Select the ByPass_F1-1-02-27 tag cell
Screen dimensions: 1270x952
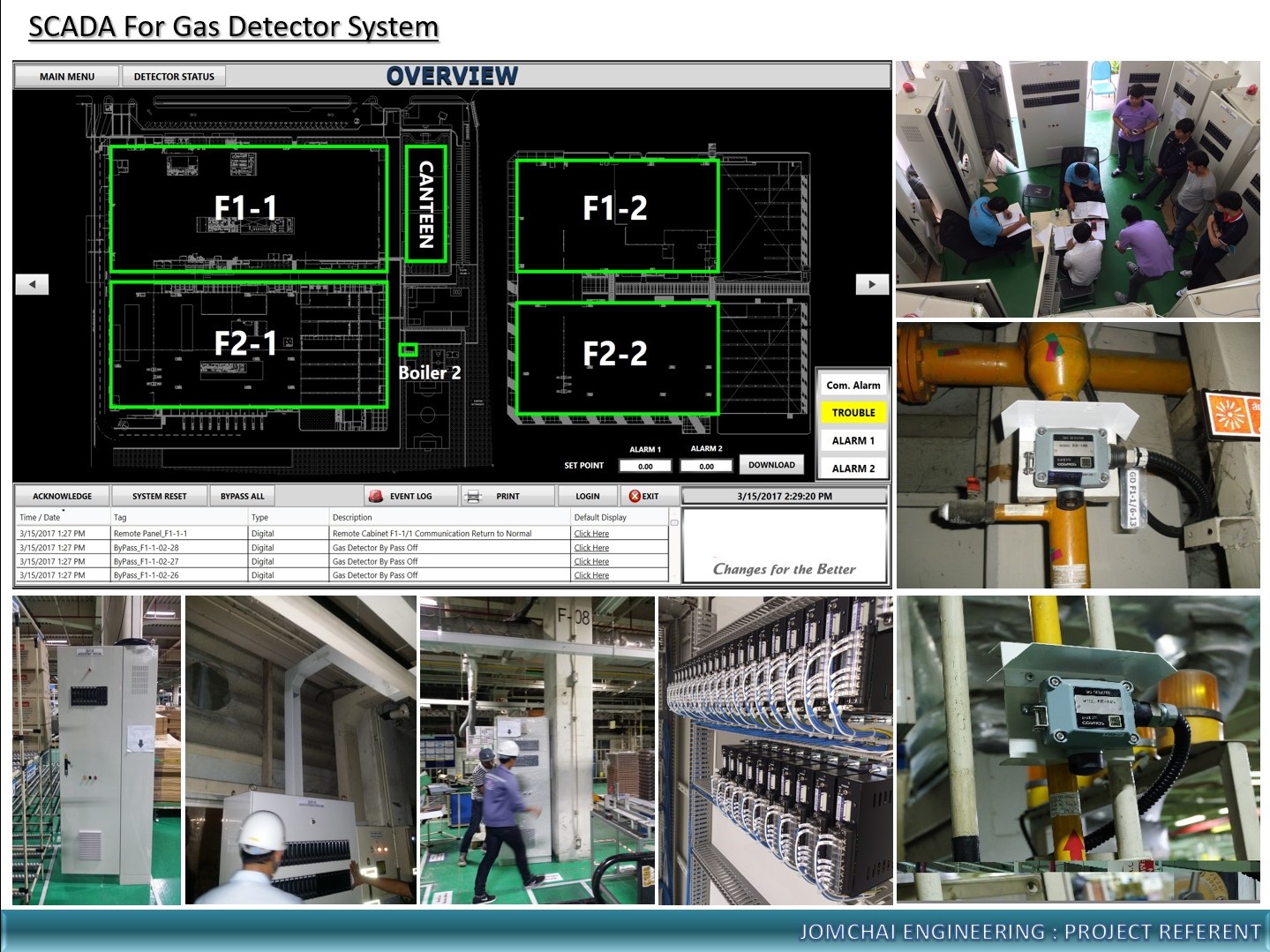[x=179, y=561]
